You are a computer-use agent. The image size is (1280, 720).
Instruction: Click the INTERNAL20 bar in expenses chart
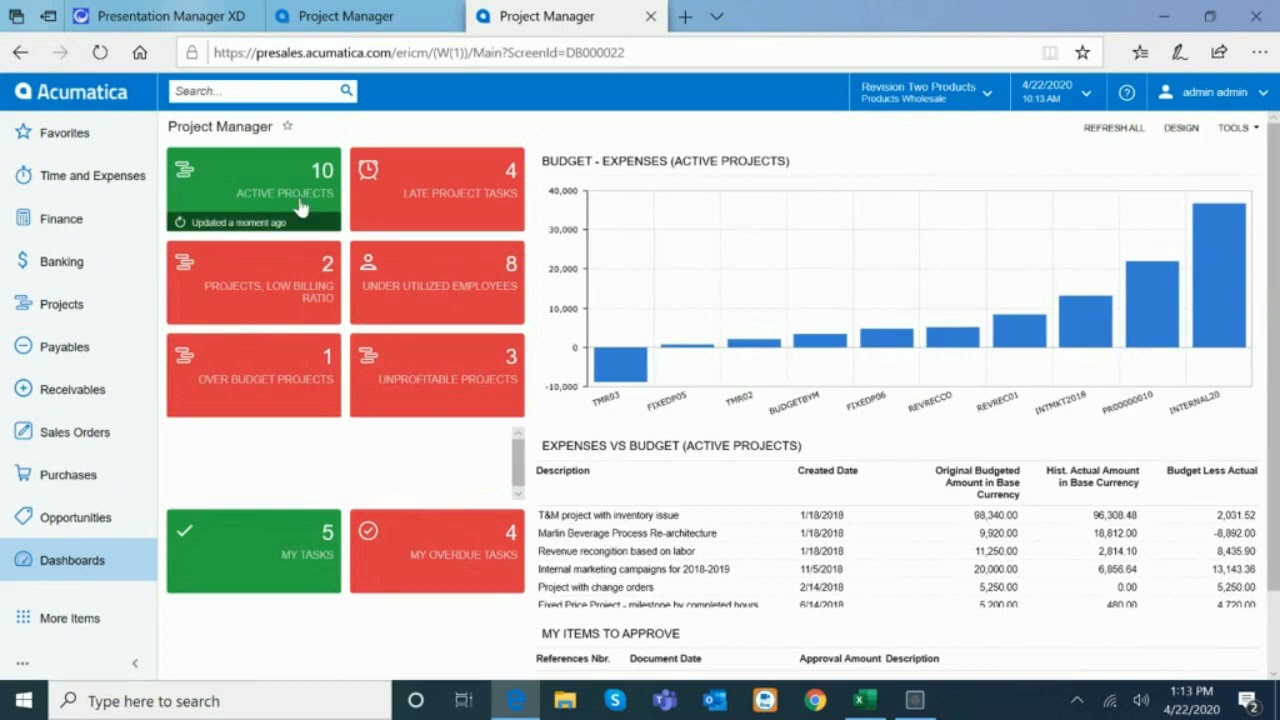(x=1219, y=275)
